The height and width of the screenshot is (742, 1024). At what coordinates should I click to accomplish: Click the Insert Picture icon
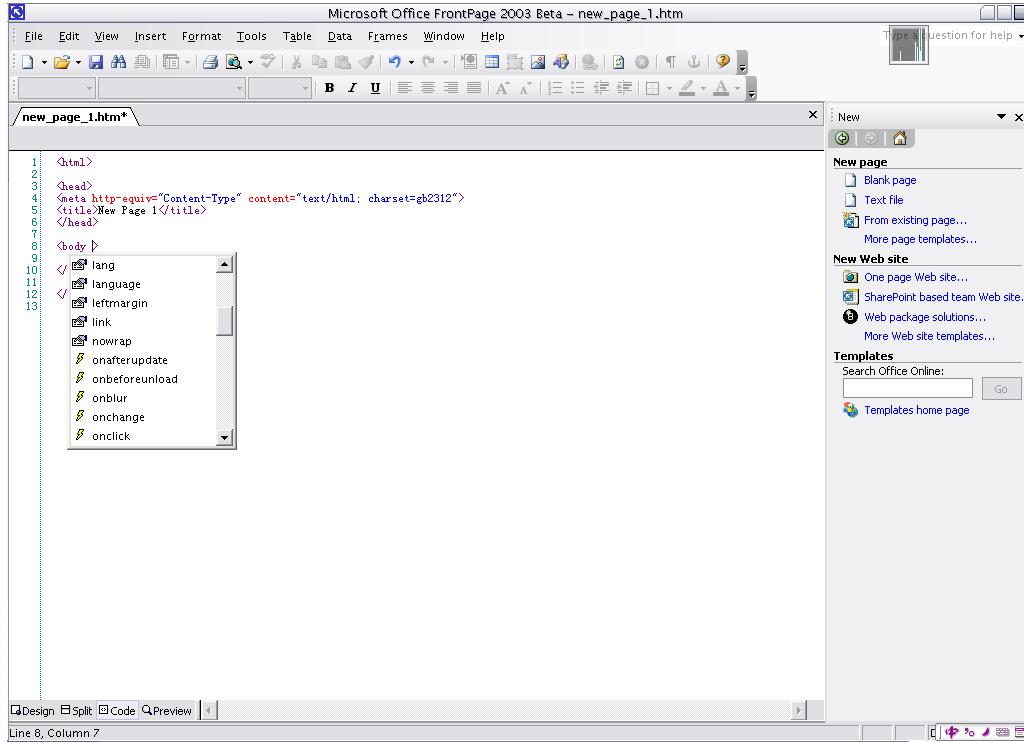[538, 62]
